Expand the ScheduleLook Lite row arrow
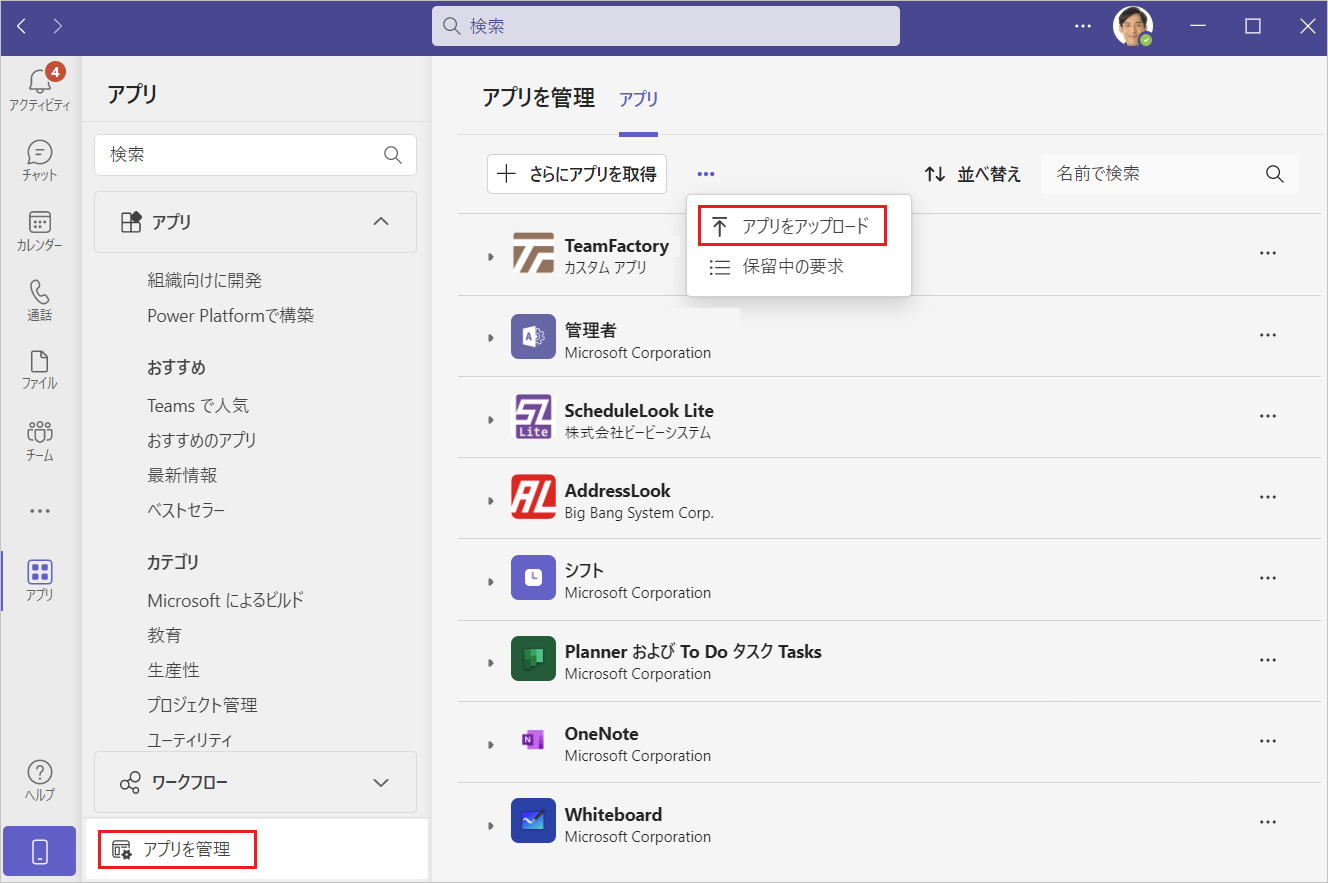This screenshot has width=1328, height=883. click(490, 419)
